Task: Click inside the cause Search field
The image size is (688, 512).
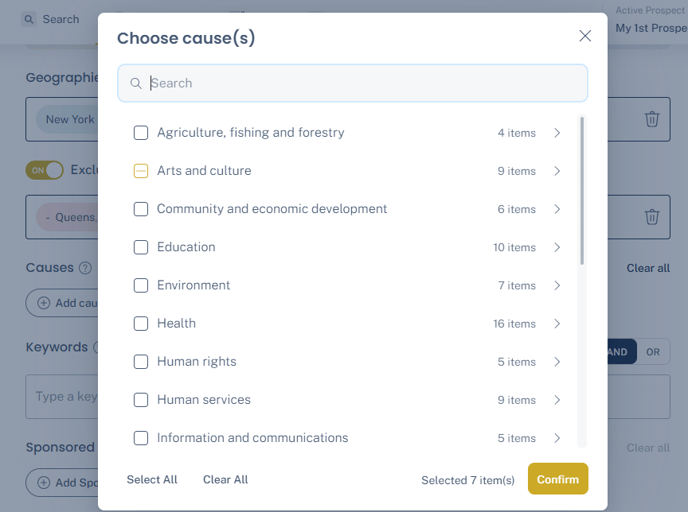Action: (x=360, y=83)
